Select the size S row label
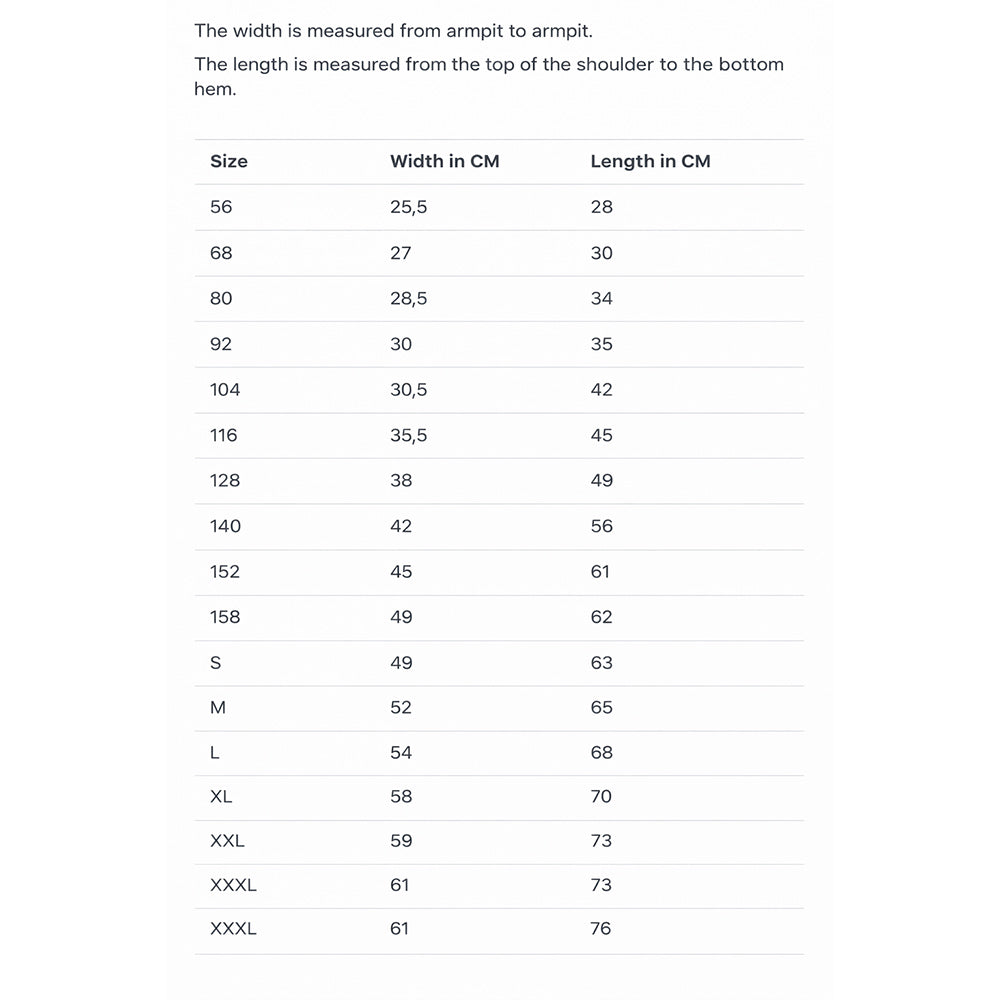 coord(216,663)
